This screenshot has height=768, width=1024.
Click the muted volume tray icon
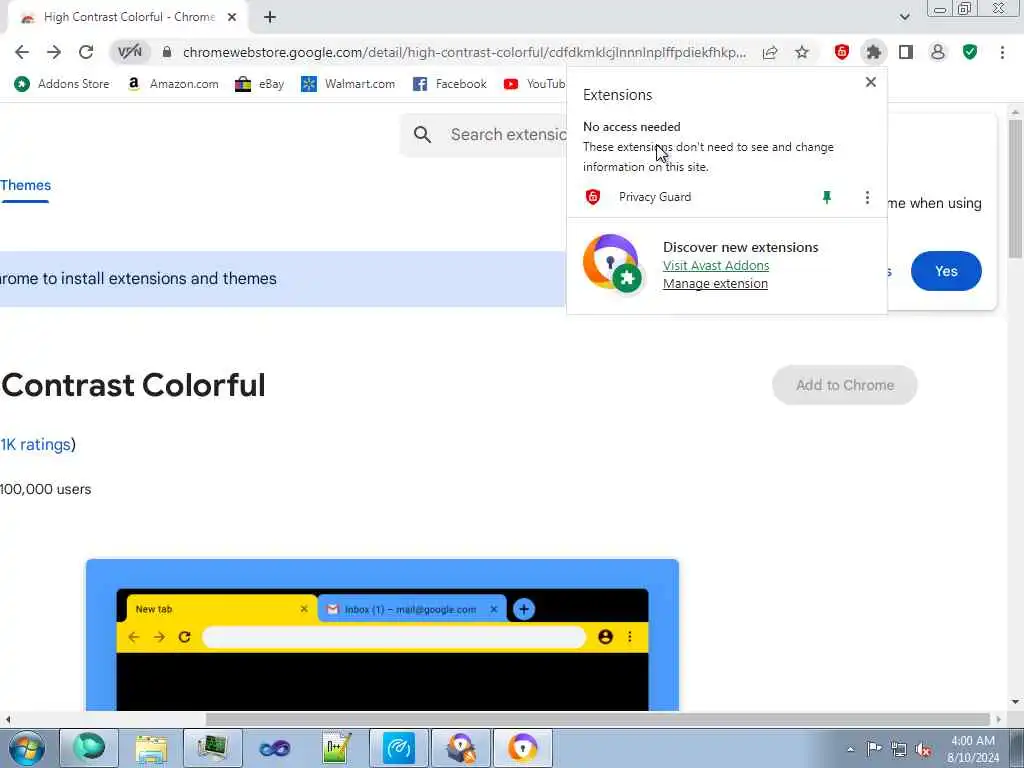pyautogui.click(x=923, y=749)
